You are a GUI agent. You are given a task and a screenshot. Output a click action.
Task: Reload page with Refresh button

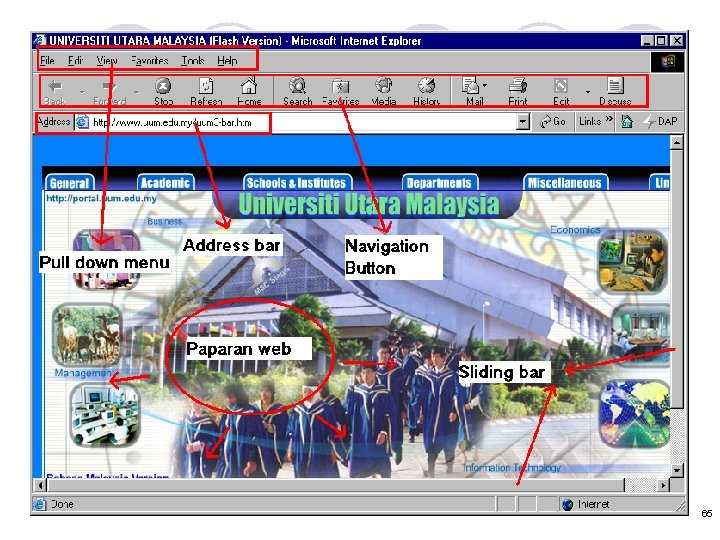[206, 92]
